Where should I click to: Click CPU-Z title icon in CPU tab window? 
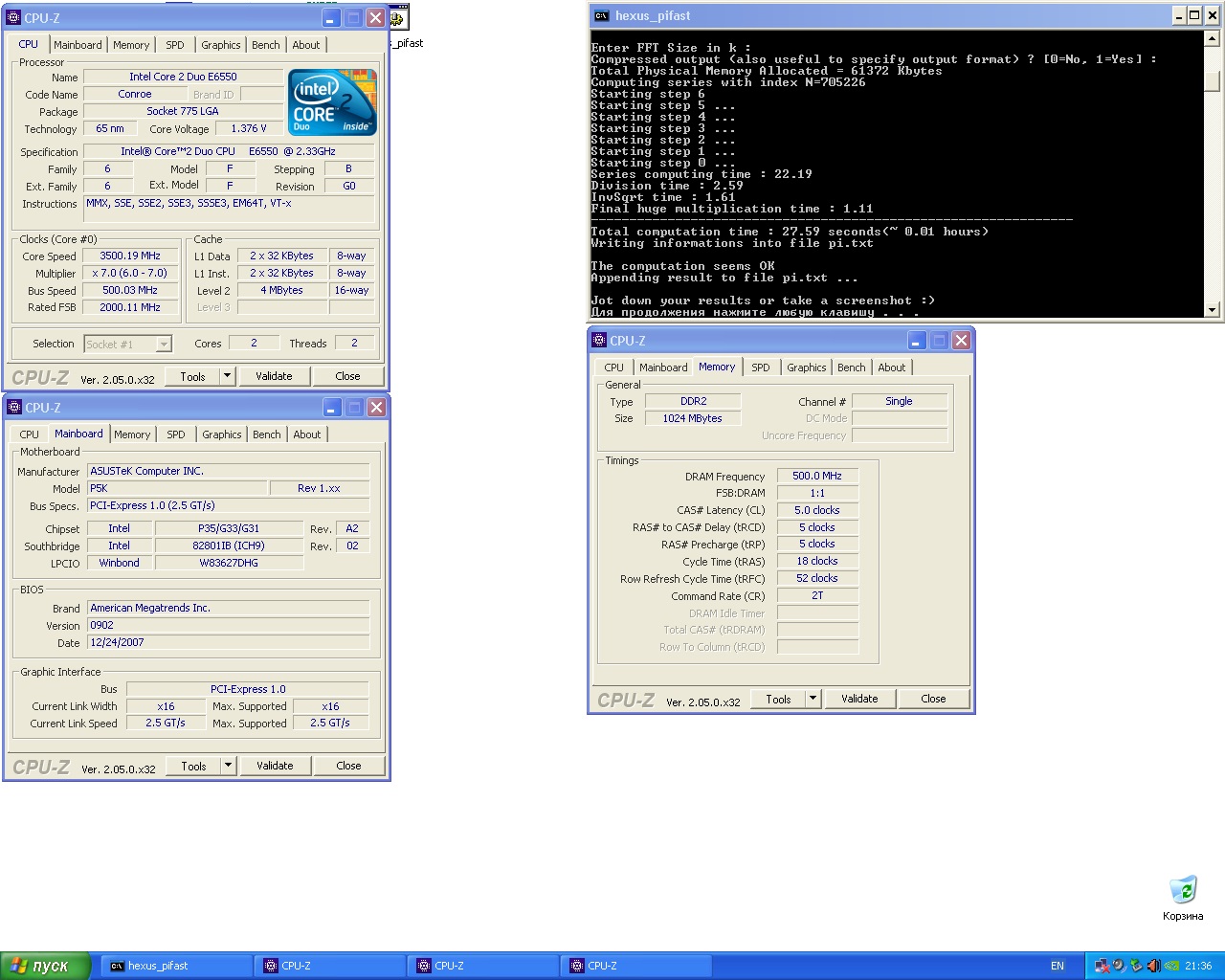pyautogui.click(x=13, y=17)
